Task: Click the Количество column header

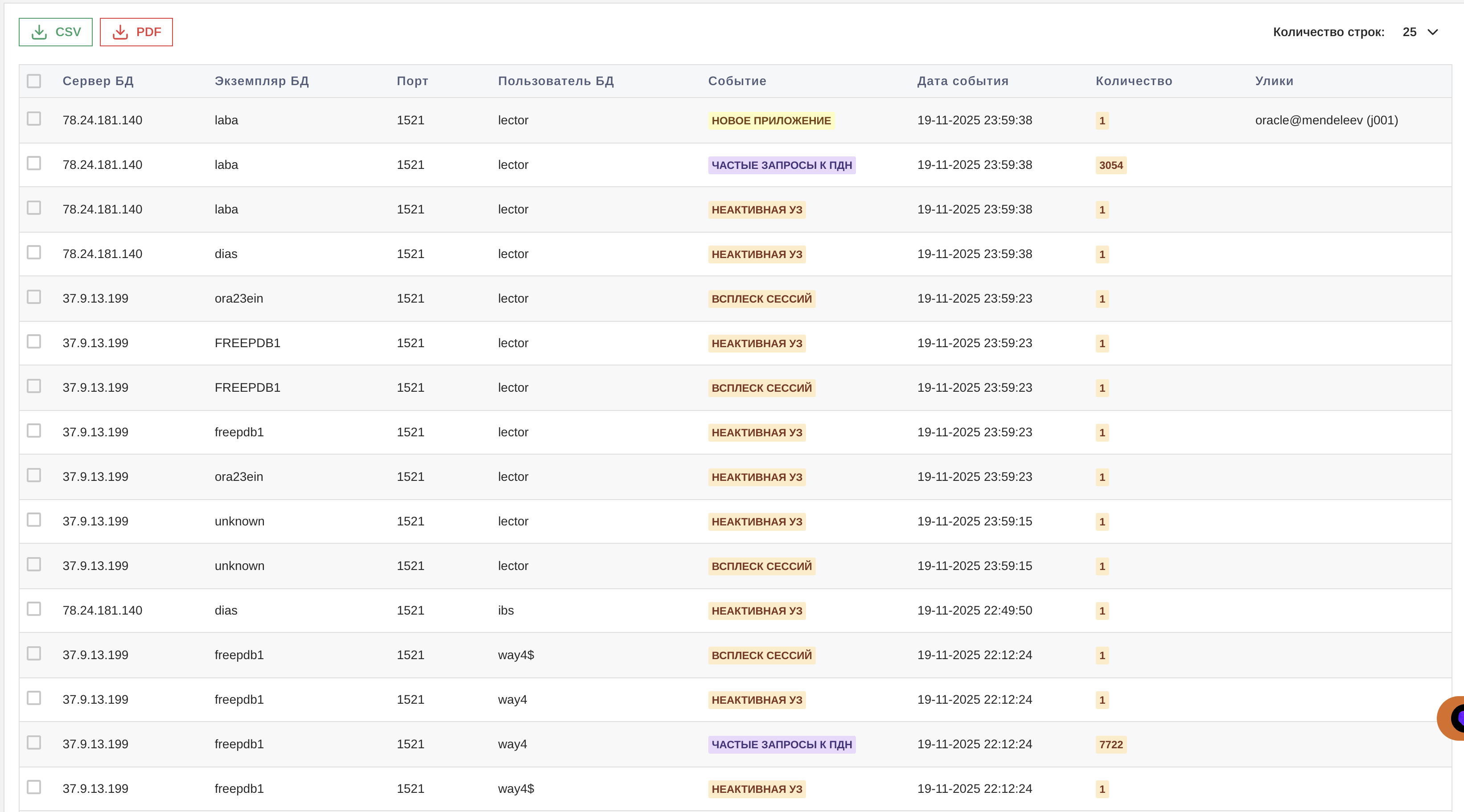Action: [1133, 81]
